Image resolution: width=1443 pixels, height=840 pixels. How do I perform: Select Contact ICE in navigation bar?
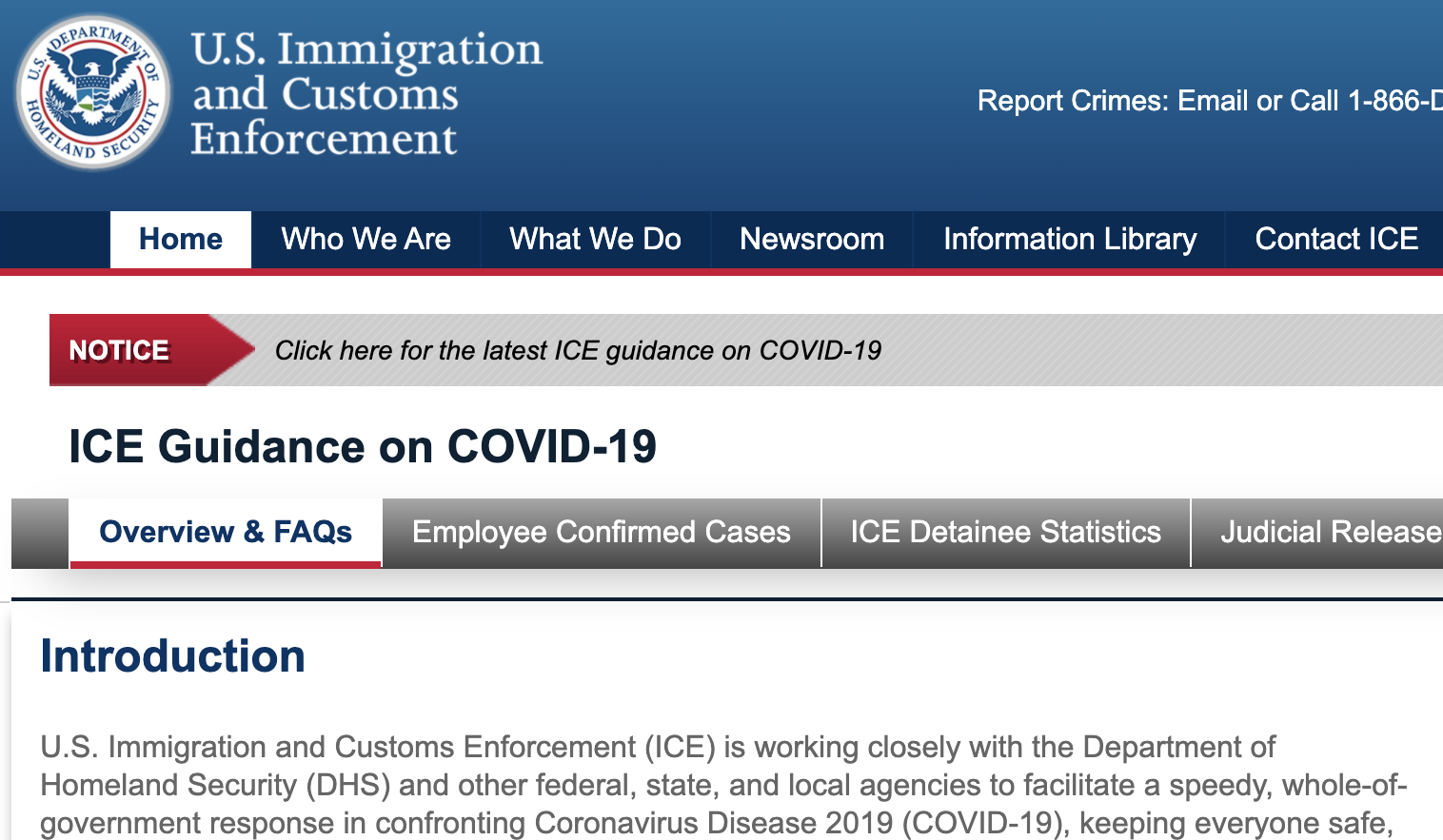click(x=1336, y=239)
